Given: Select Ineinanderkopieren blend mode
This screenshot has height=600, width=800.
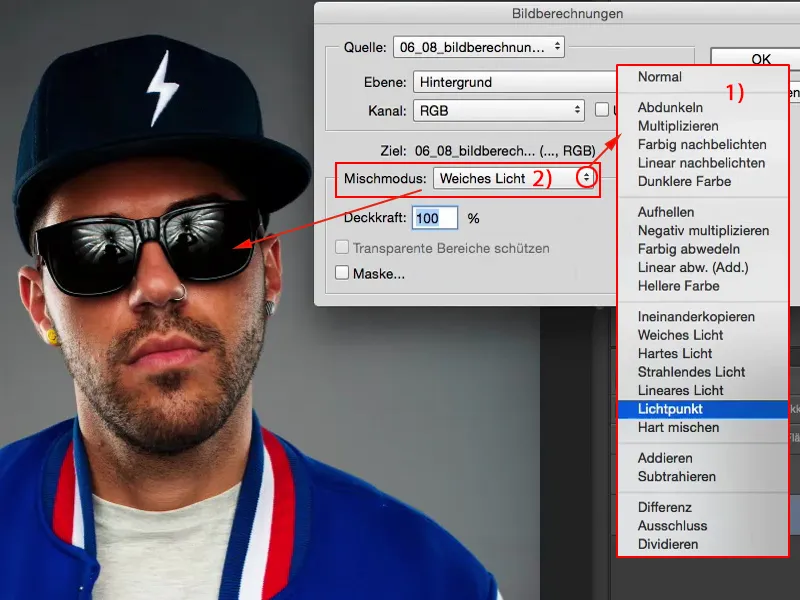Looking at the screenshot, I should (x=696, y=317).
